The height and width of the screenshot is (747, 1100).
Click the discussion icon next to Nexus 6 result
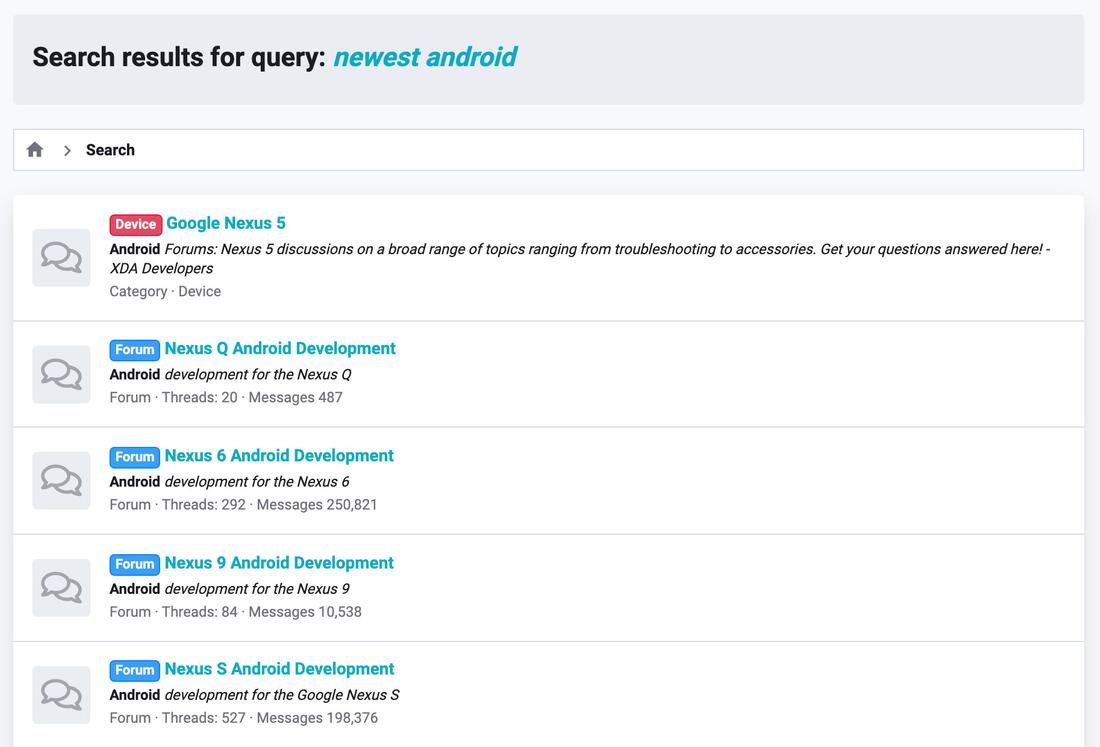coord(61,480)
